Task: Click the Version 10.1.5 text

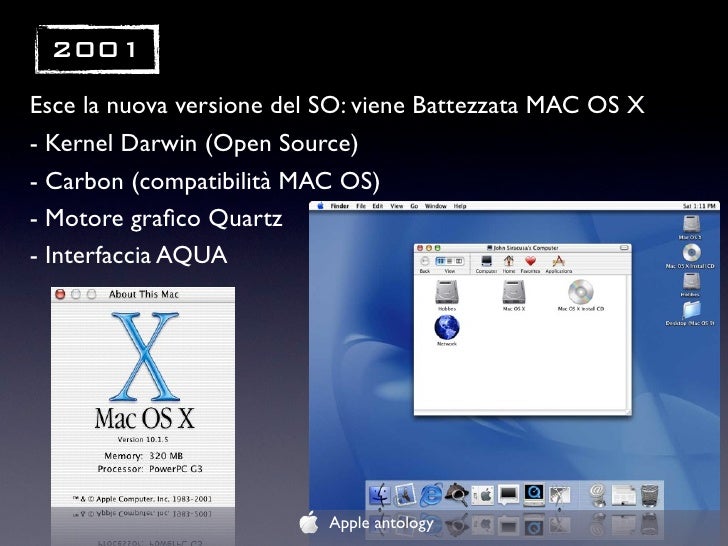Action: [x=143, y=439]
